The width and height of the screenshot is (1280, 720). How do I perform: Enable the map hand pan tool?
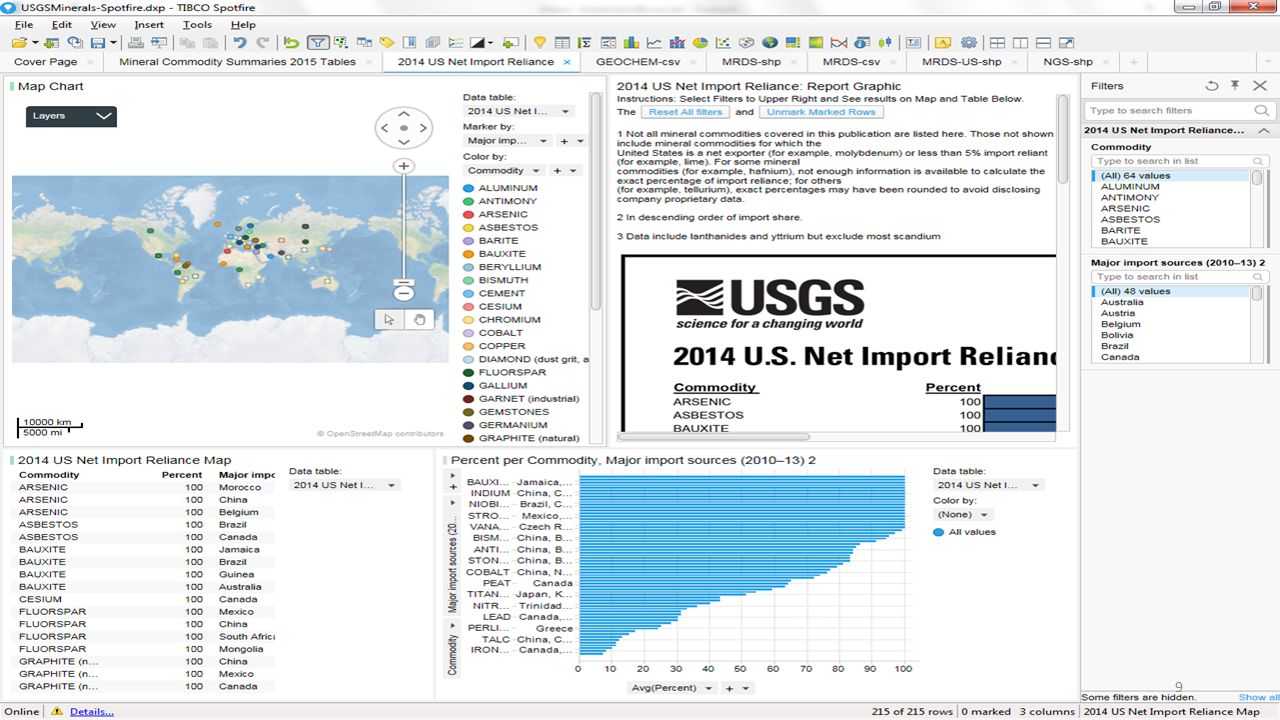(x=420, y=319)
